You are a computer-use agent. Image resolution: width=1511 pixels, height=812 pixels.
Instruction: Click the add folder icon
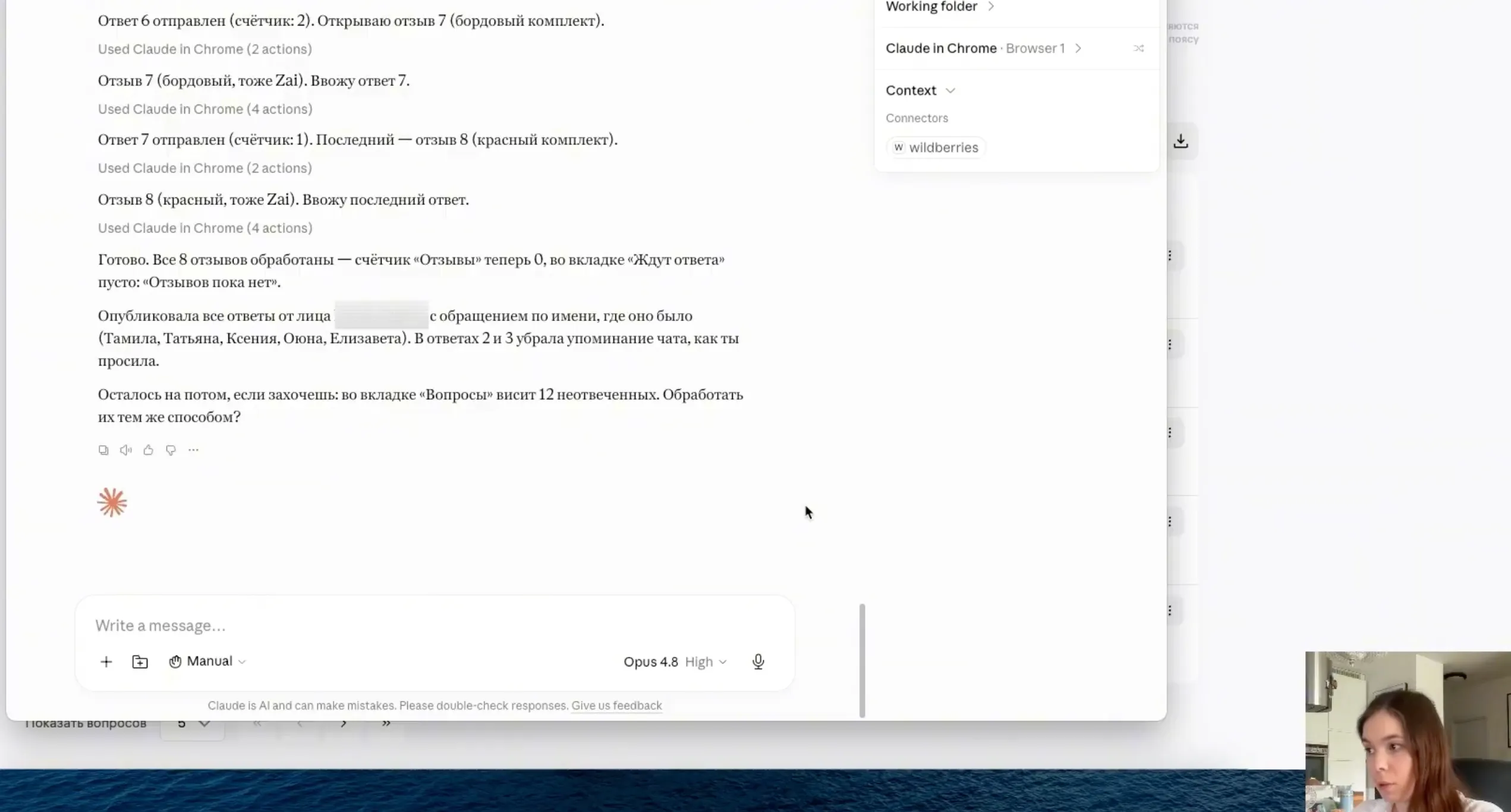(140, 662)
